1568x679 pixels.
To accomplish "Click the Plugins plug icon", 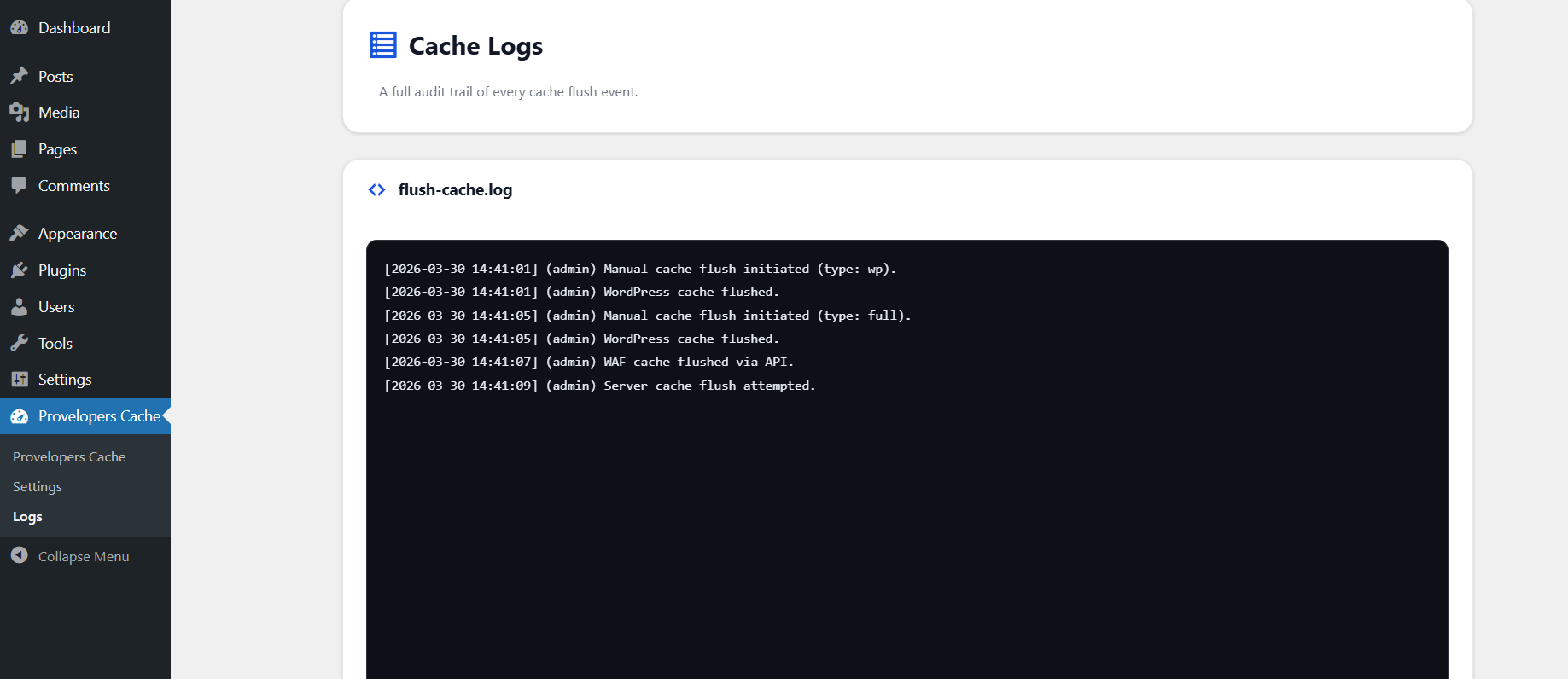I will tap(19, 270).
